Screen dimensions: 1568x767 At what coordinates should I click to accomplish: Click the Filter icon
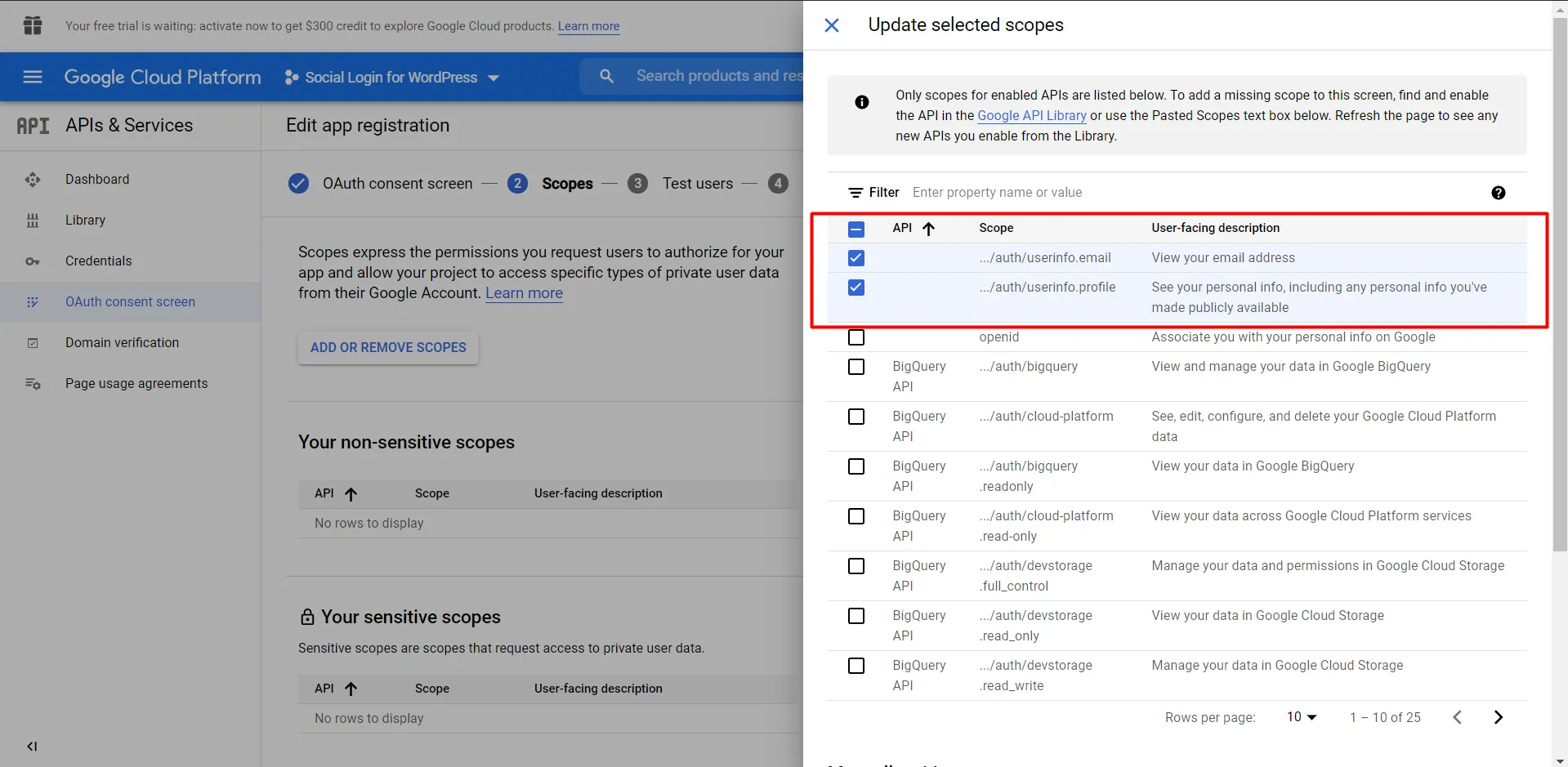click(x=855, y=193)
